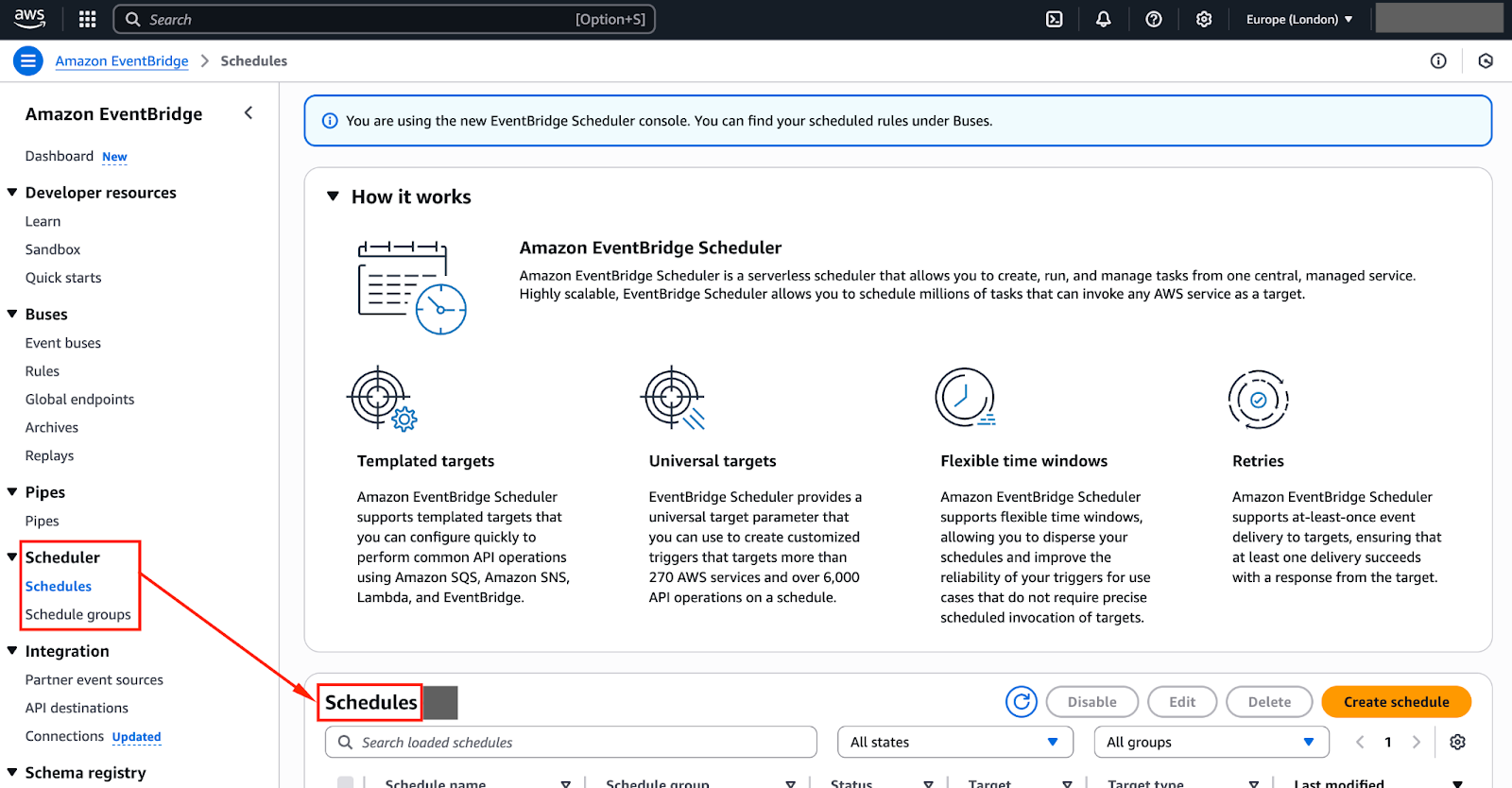
Task: Open Event buses in the sidebar
Action: (63, 343)
